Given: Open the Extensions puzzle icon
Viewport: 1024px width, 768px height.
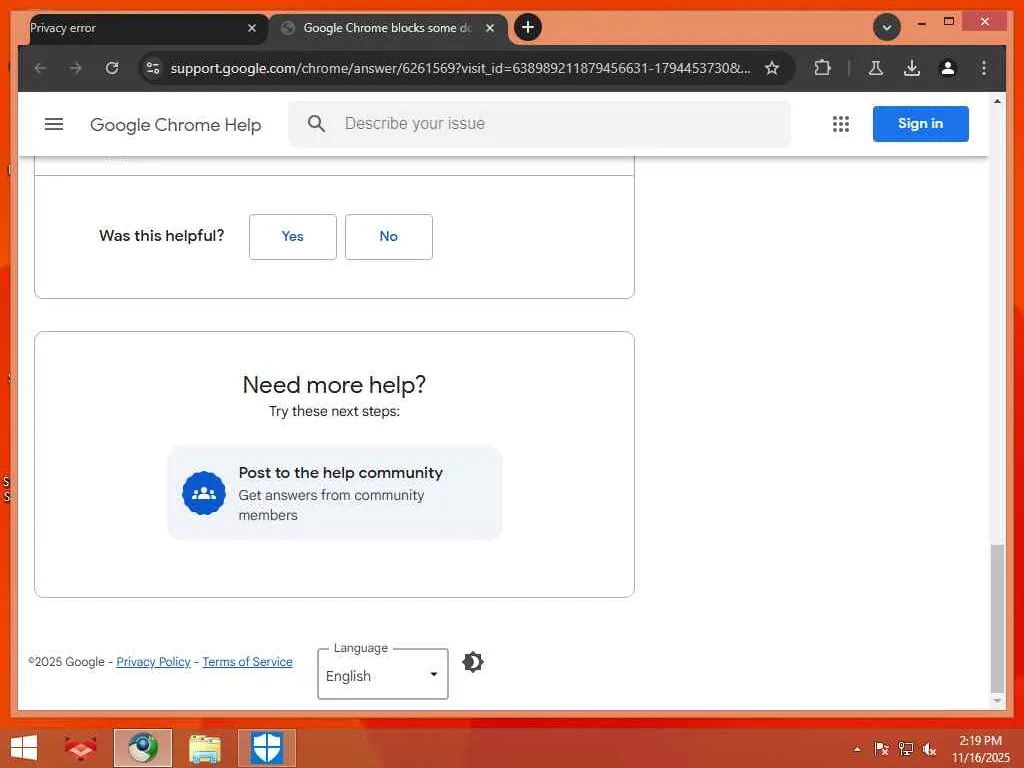Looking at the screenshot, I should (822, 68).
